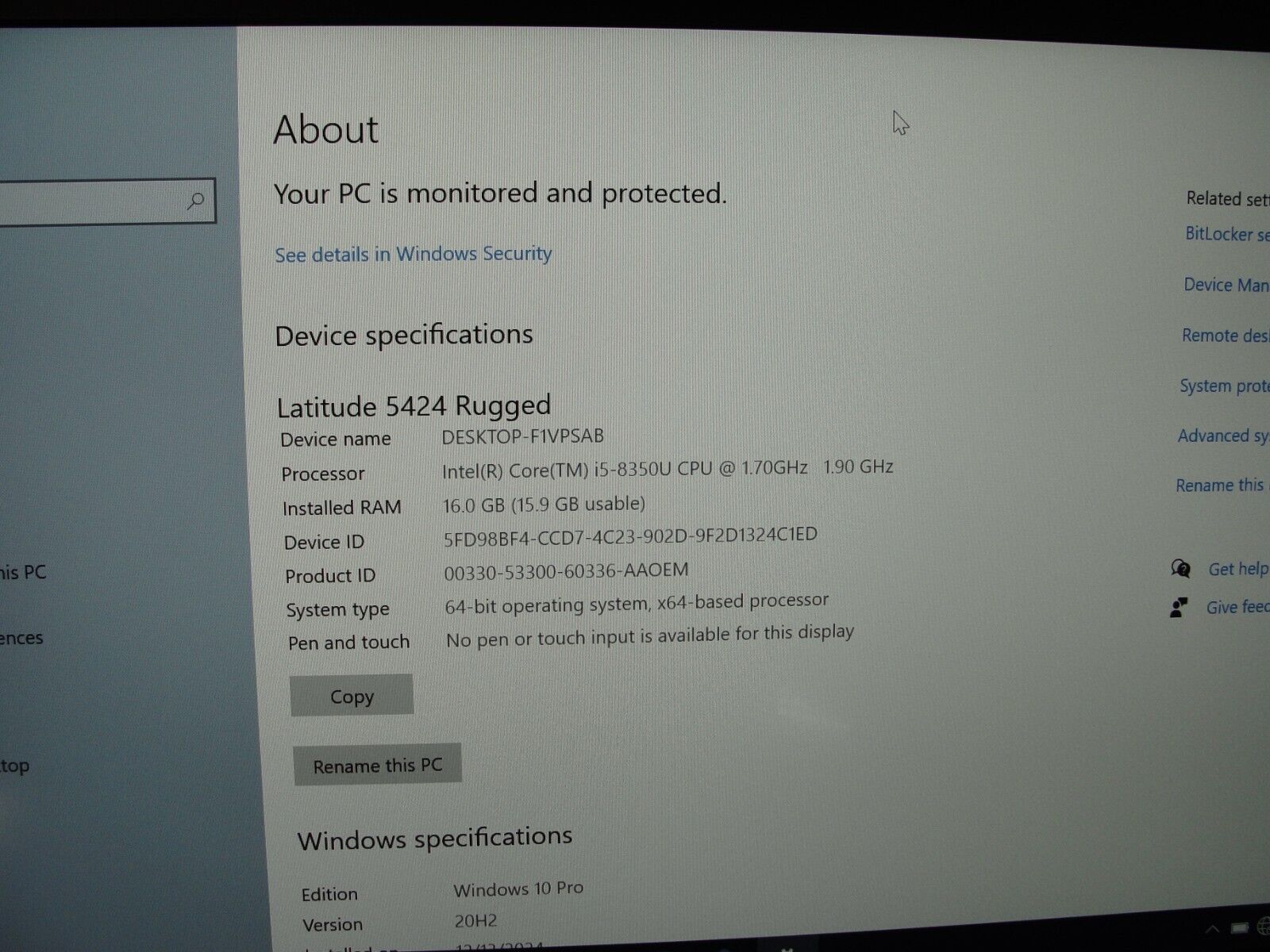
Task: Click the network globe tray icon
Action: click(1264, 927)
